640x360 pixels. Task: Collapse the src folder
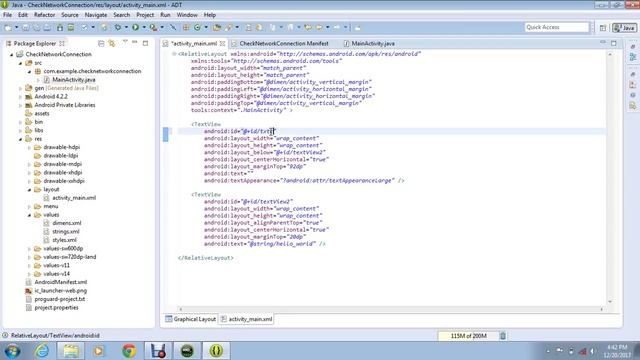(20, 63)
